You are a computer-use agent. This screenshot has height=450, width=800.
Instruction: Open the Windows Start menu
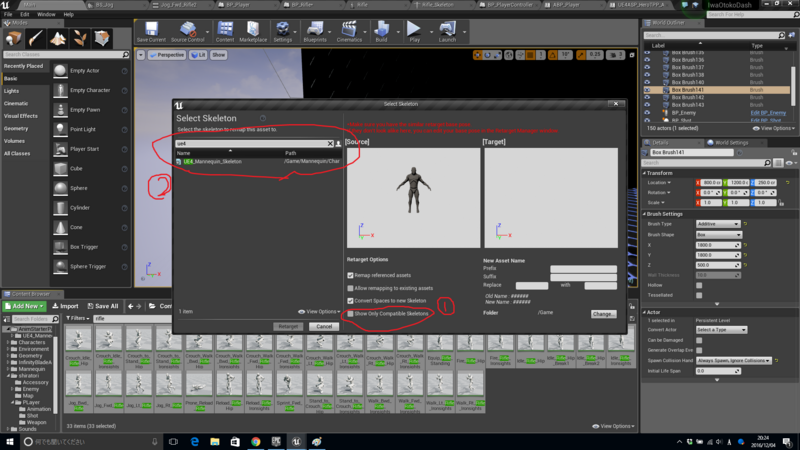tap(10, 441)
